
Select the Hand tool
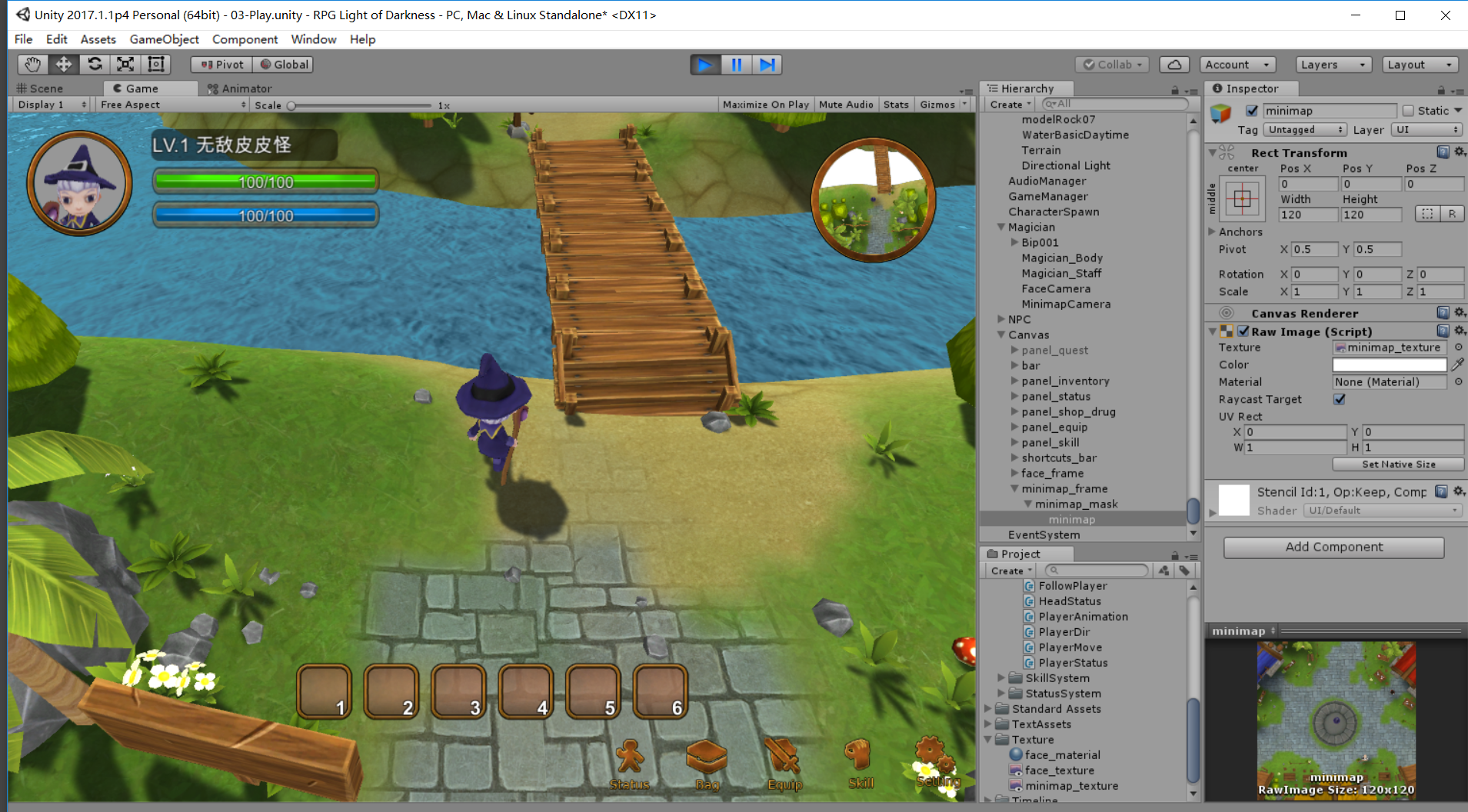(x=32, y=65)
